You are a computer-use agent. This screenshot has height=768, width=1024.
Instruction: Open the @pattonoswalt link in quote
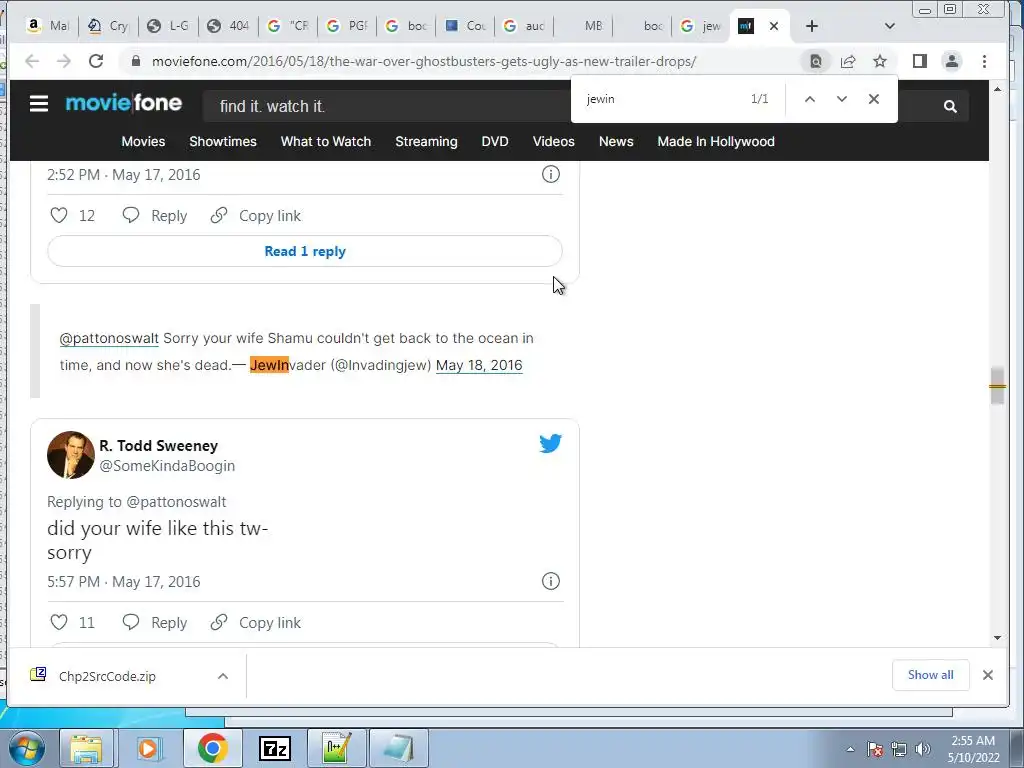pyautogui.click(x=109, y=338)
